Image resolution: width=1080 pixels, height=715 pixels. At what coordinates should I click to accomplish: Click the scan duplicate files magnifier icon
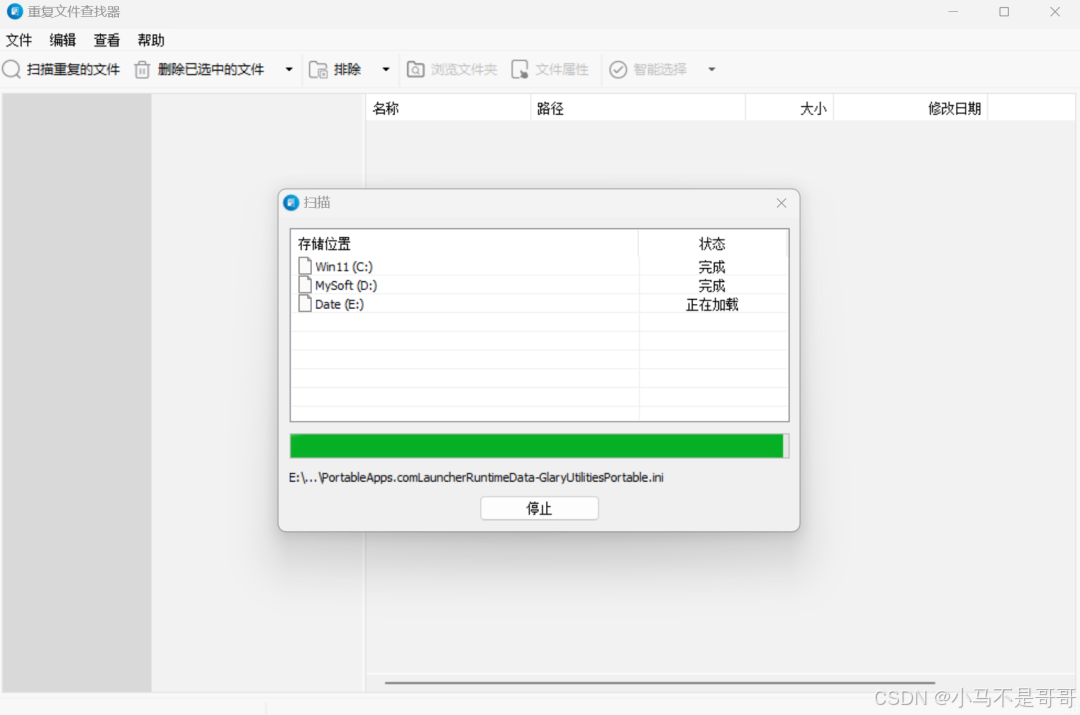[12, 69]
